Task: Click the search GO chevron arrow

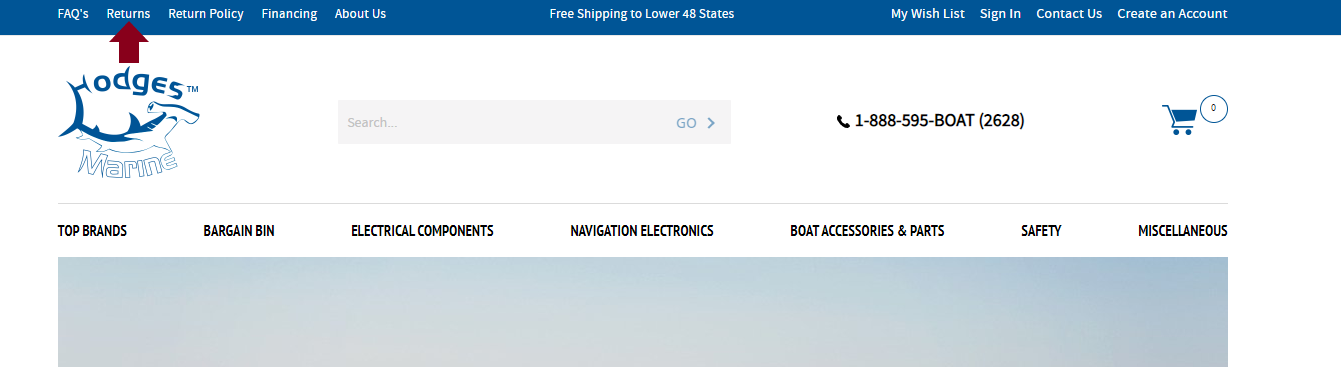Action: 711,123
